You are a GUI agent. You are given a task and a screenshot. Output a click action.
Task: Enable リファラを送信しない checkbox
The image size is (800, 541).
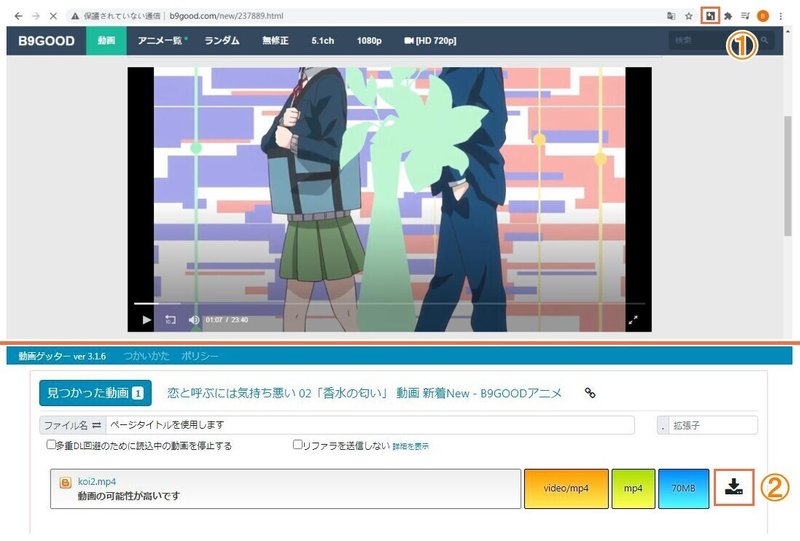point(297,445)
